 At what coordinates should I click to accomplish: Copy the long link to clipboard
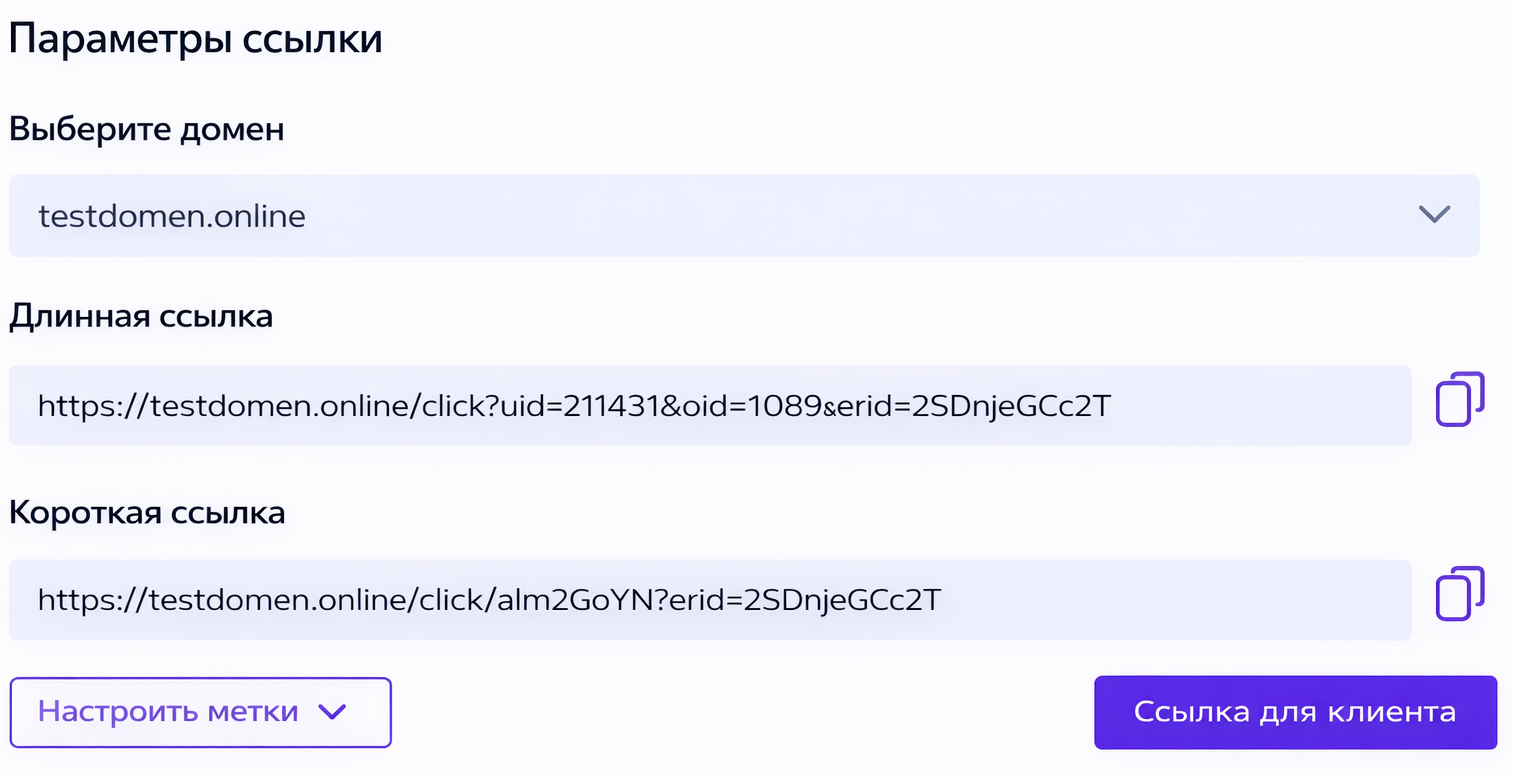(1459, 399)
